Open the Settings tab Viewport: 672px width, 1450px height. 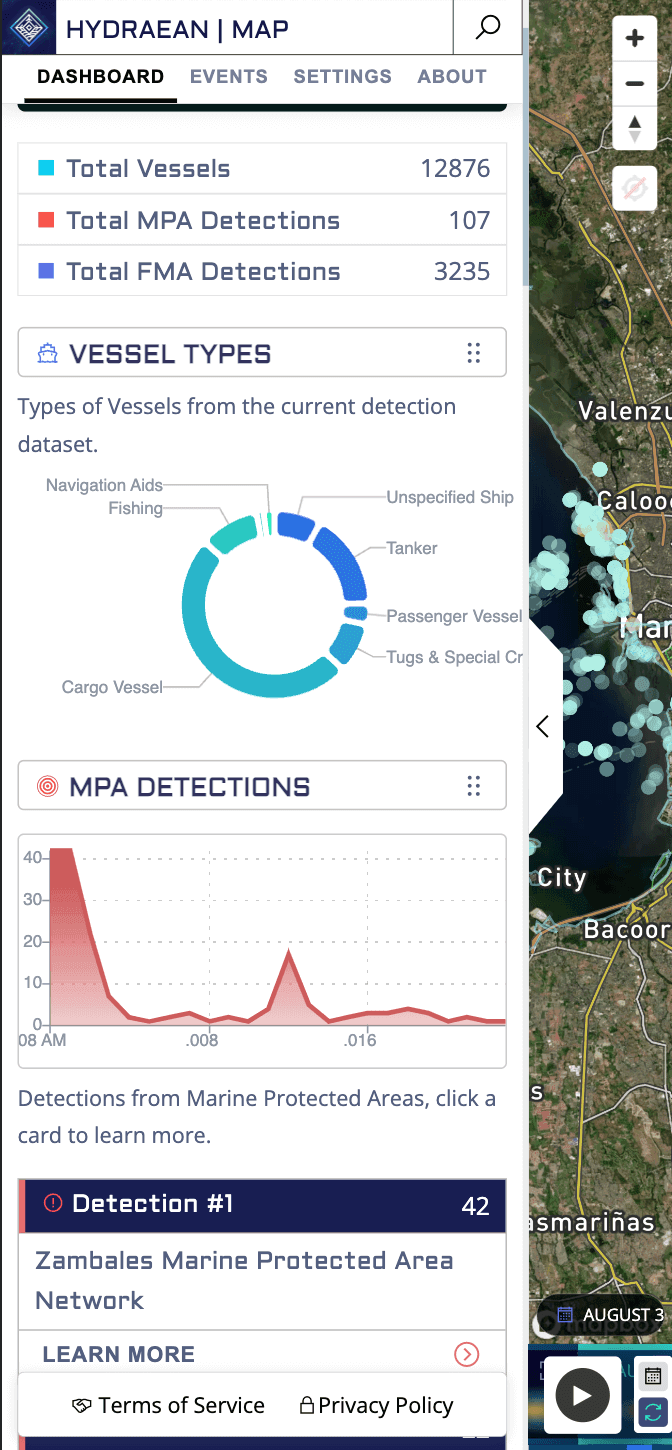342,77
